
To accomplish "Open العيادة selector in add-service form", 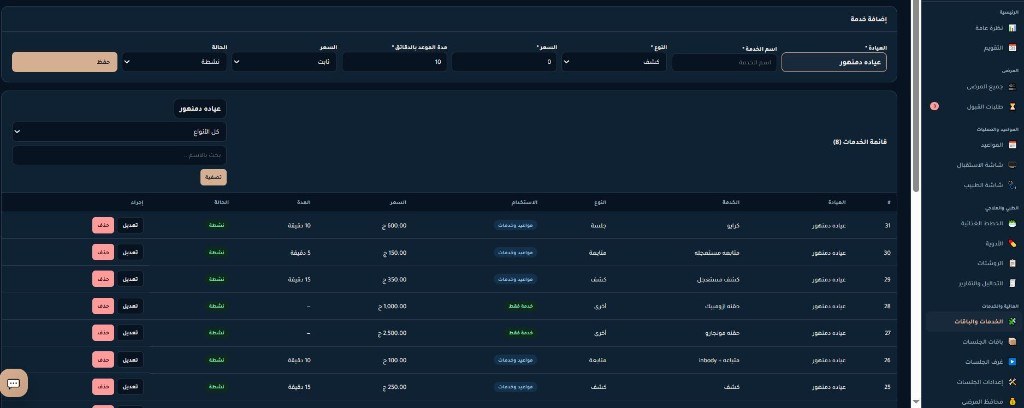I will point(834,62).
